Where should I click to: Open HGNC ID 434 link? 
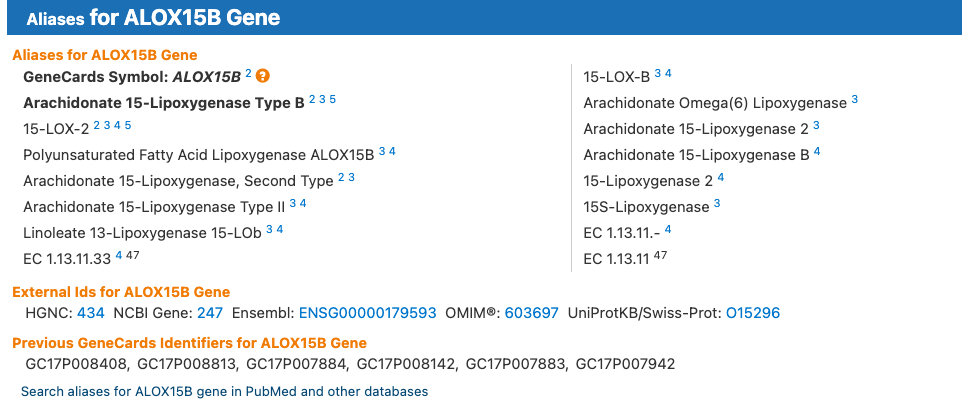tap(91, 313)
